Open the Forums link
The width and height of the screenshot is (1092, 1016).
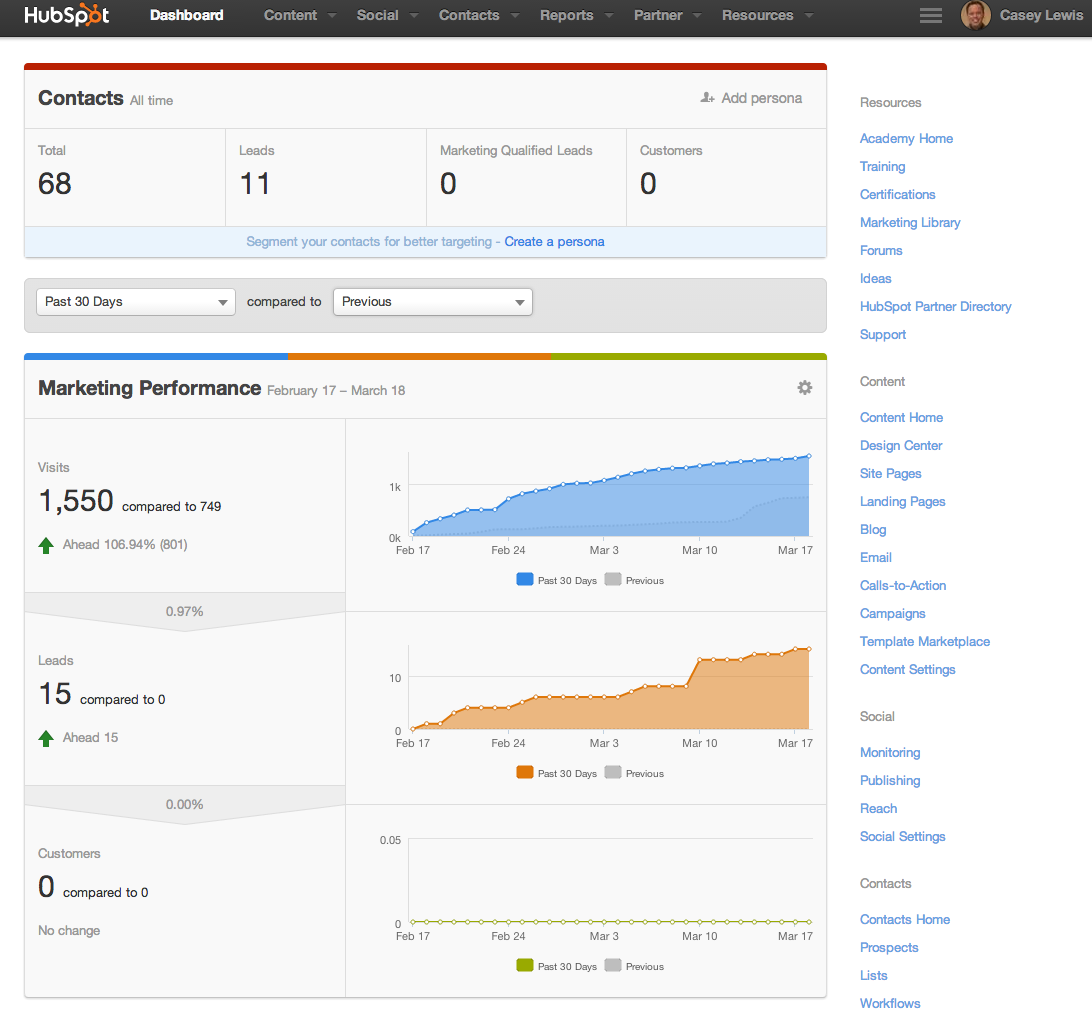coord(881,250)
